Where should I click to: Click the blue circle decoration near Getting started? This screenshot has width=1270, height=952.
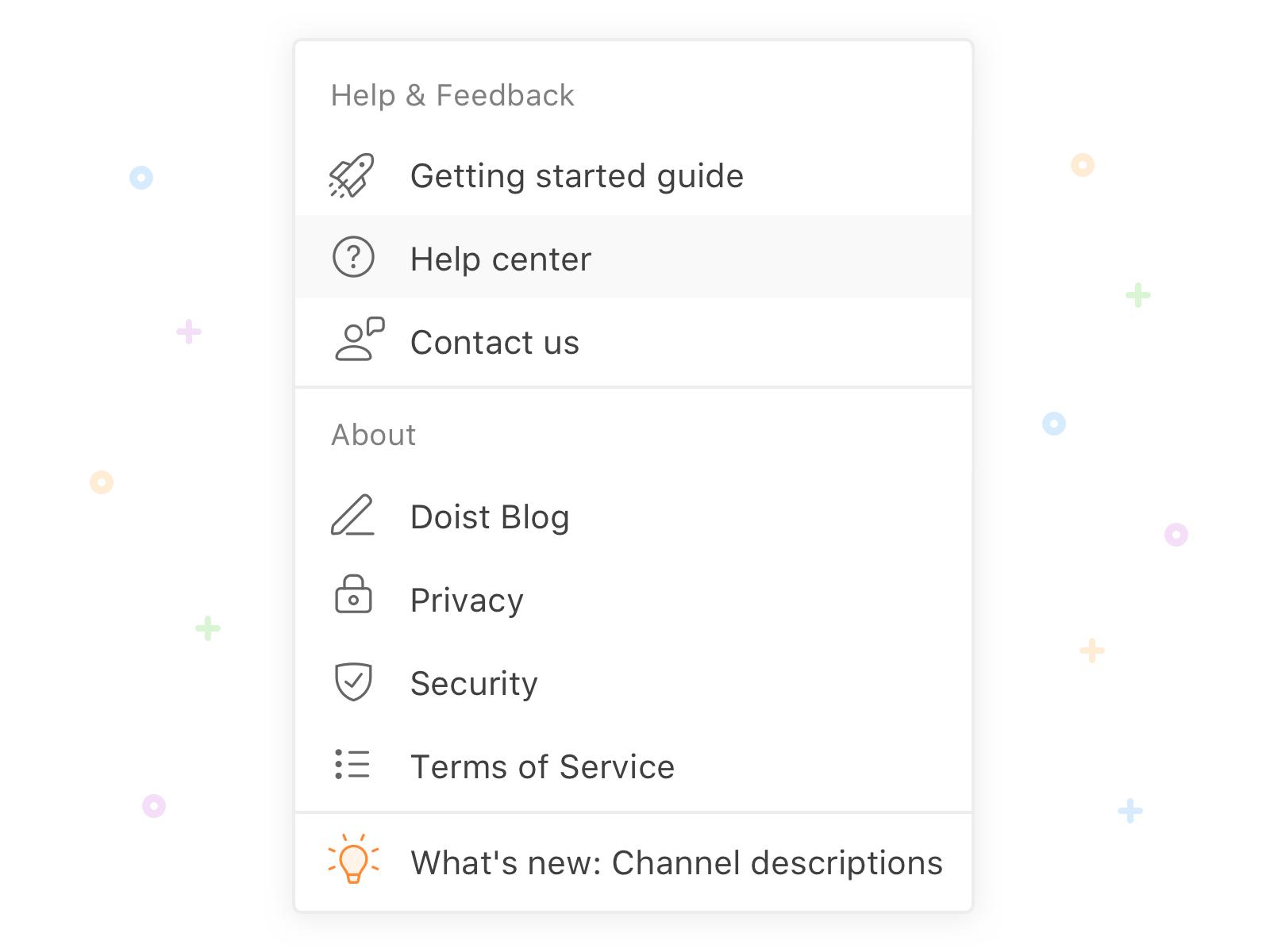pos(141,177)
